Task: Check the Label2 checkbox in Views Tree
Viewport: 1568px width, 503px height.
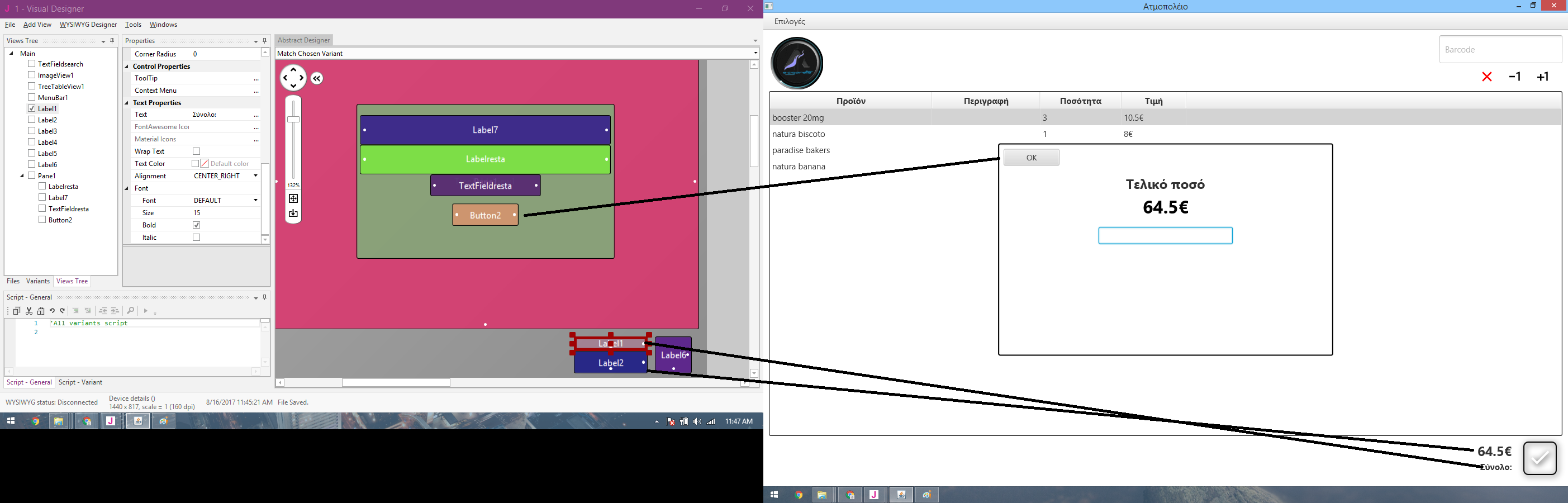Action: [x=32, y=120]
